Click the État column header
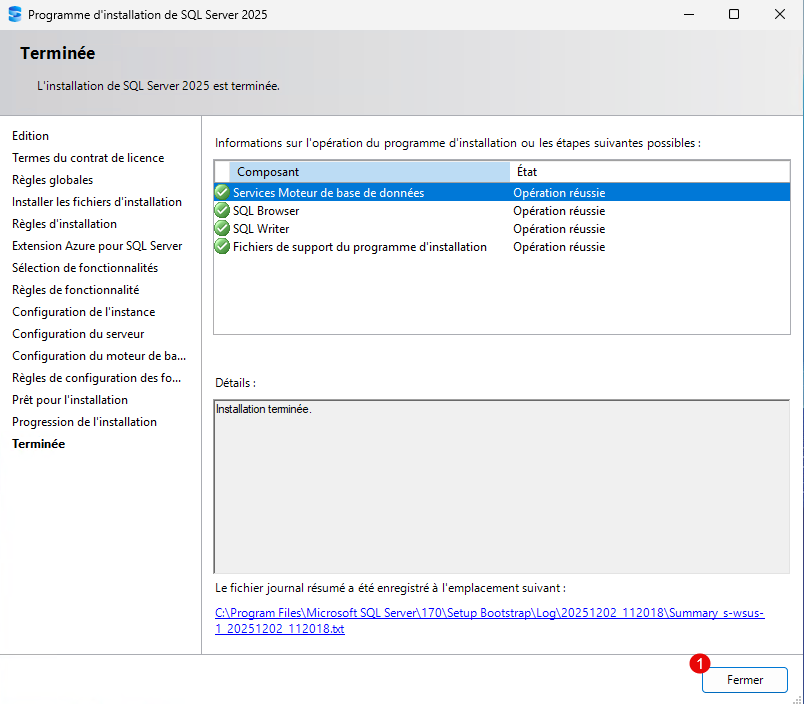Image resolution: width=804 pixels, height=704 pixels. 650,172
